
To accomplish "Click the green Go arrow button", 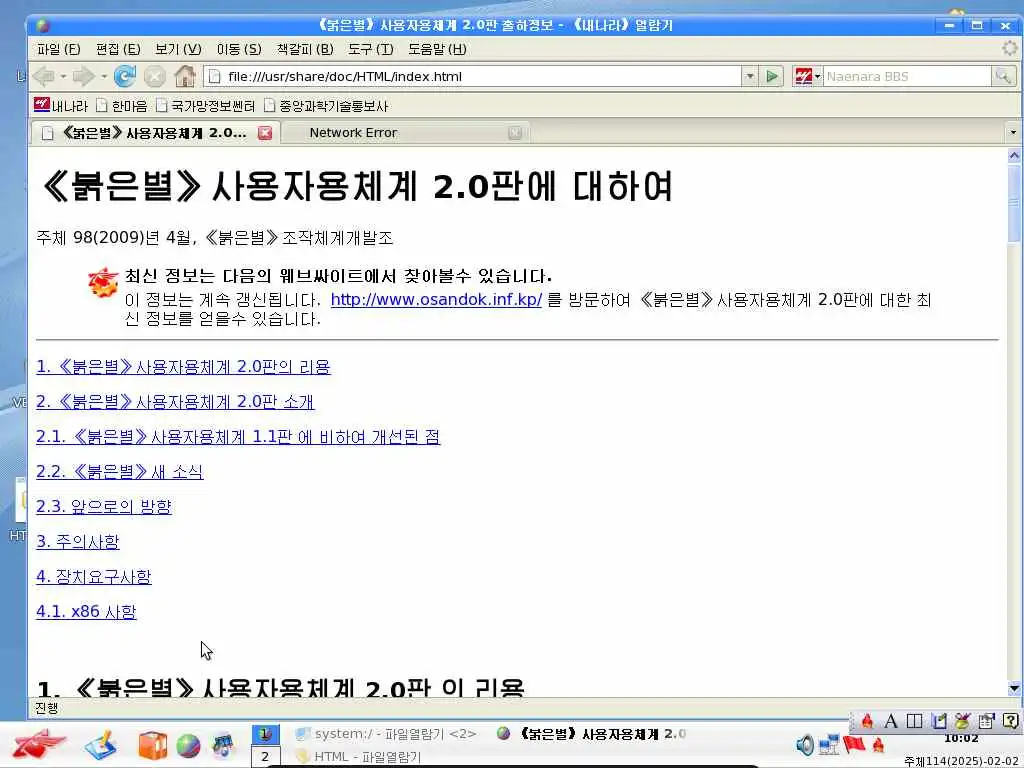I will (x=772, y=76).
